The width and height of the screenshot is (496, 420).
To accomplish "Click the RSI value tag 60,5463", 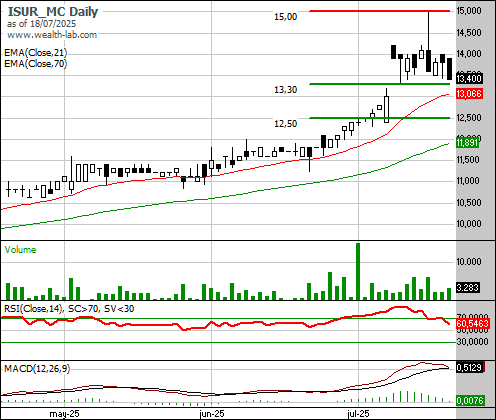I will [x=472, y=323].
